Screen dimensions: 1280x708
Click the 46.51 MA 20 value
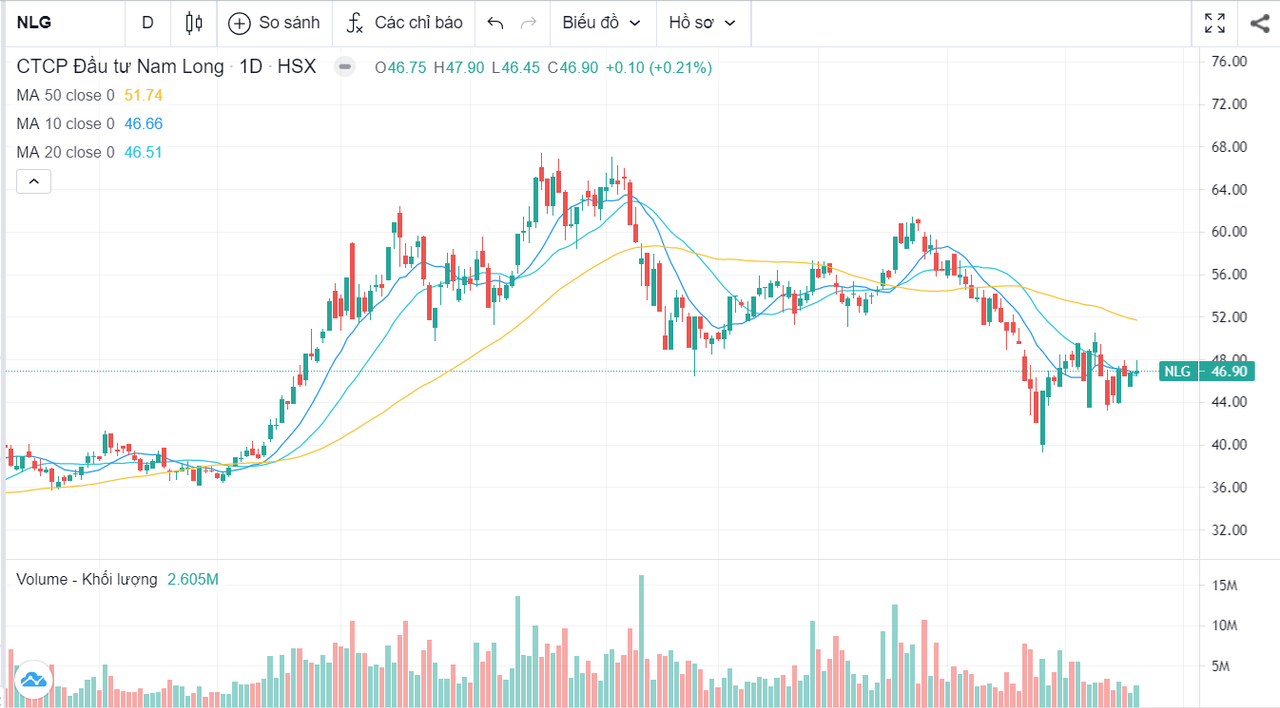pyautogui.click(x=144, y=152)
